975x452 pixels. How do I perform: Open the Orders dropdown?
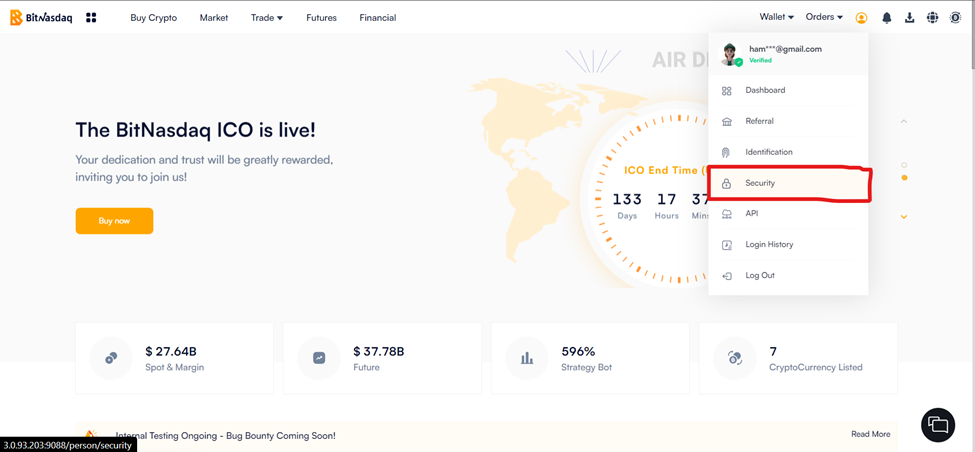click(824, 17)
